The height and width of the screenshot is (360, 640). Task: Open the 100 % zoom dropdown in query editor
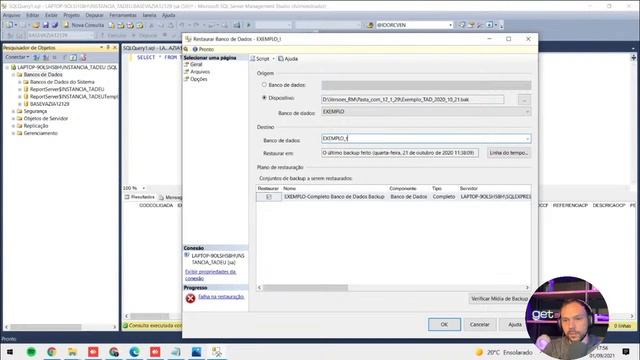[144, 188]
